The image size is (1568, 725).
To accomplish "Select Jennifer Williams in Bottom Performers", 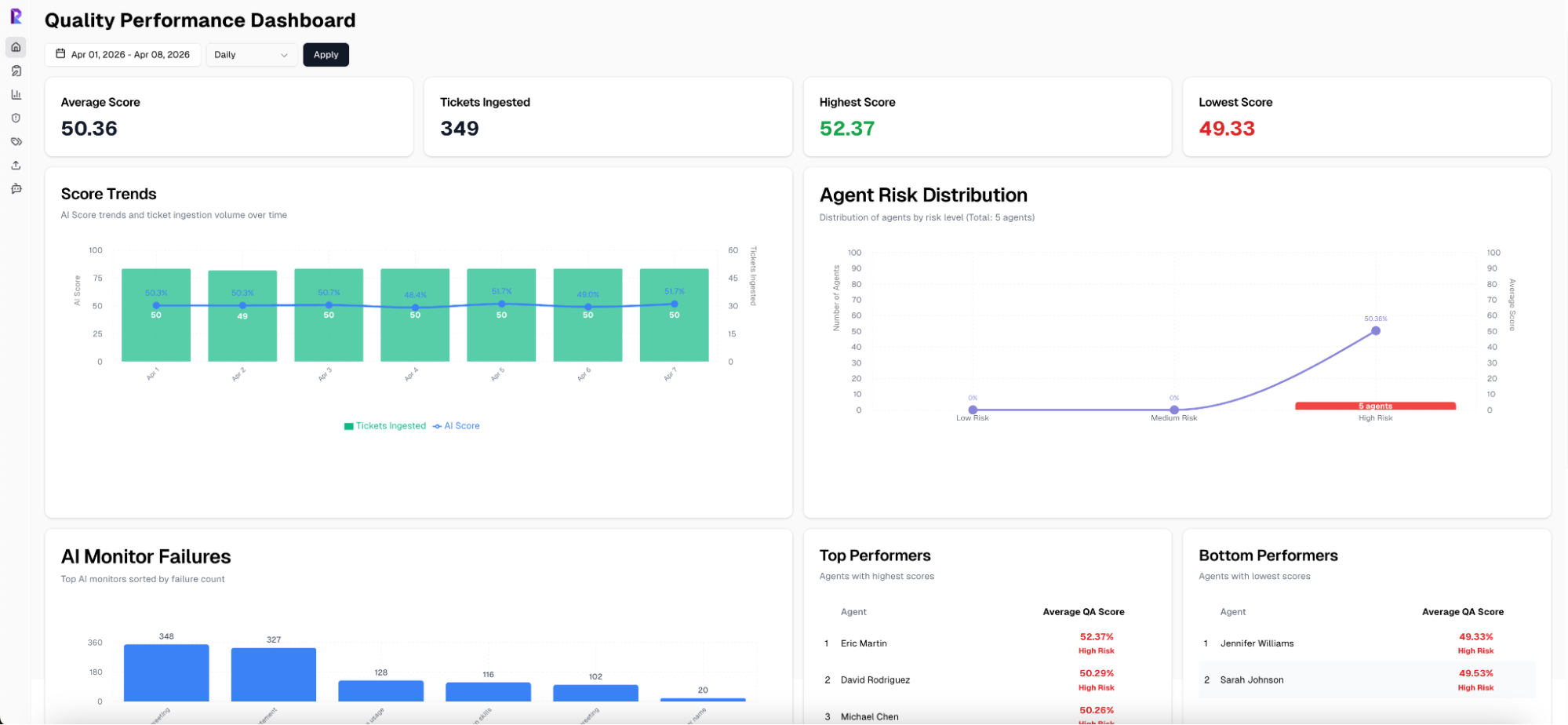I will click(1257, 643).
